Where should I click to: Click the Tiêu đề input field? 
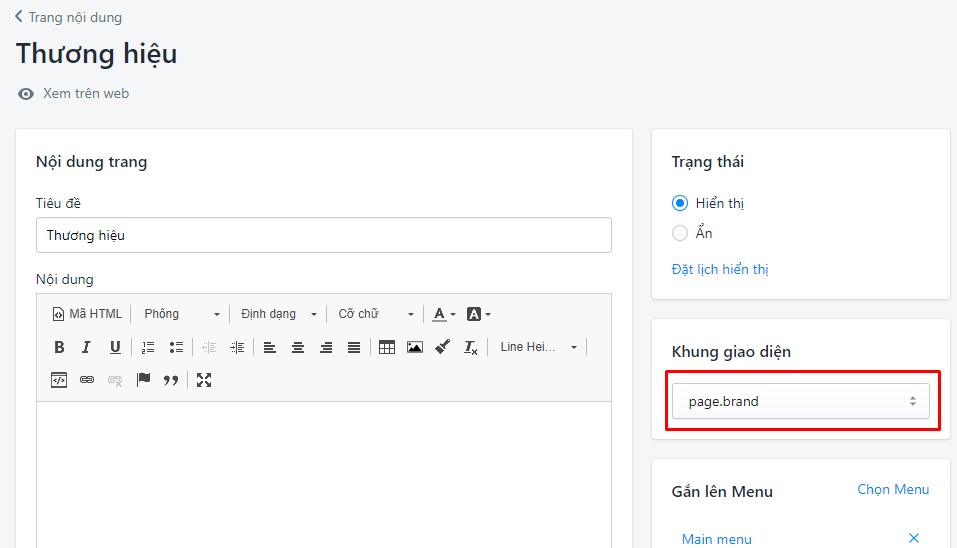click(323, 235)
